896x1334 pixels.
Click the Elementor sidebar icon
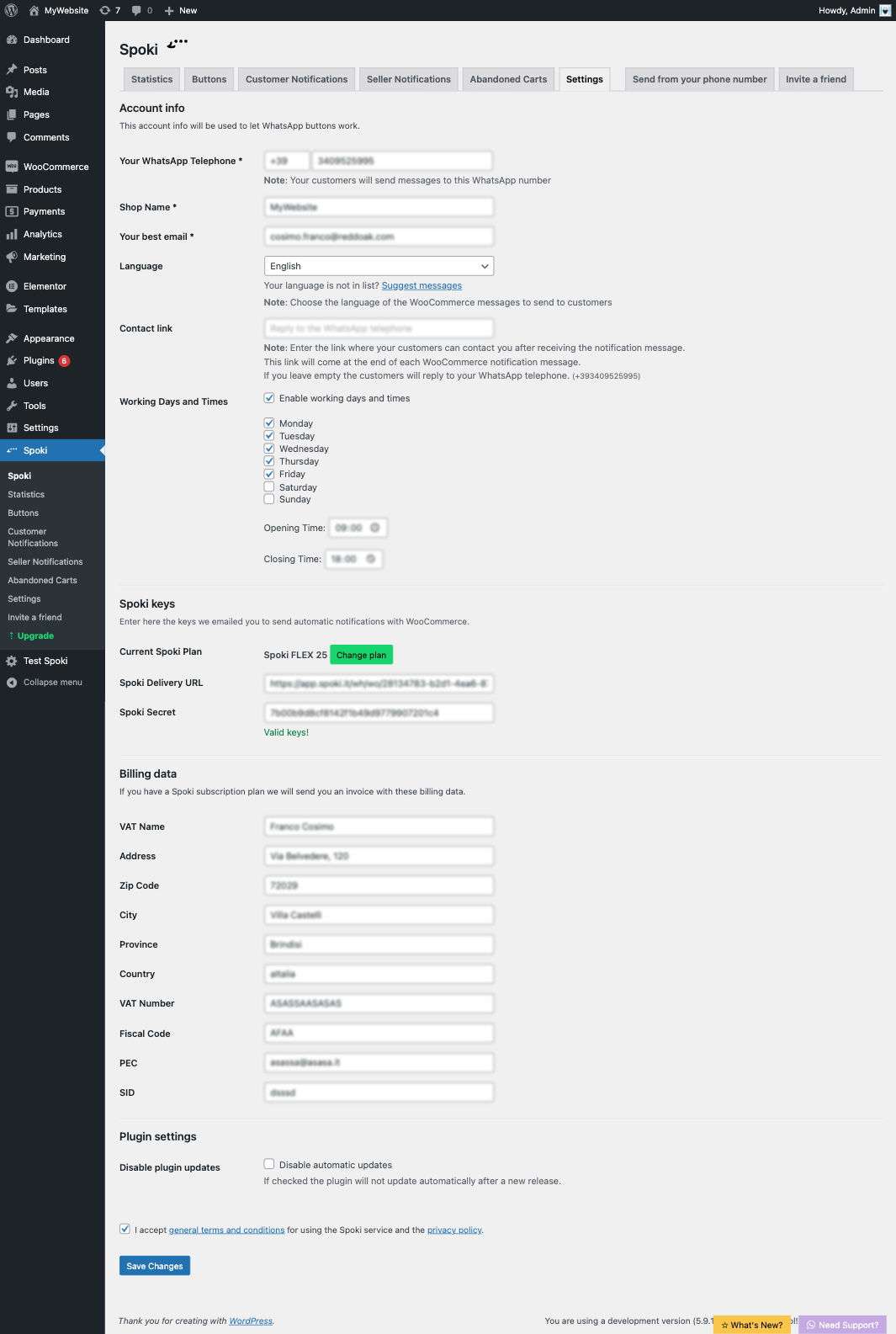(x=12, y=286)
